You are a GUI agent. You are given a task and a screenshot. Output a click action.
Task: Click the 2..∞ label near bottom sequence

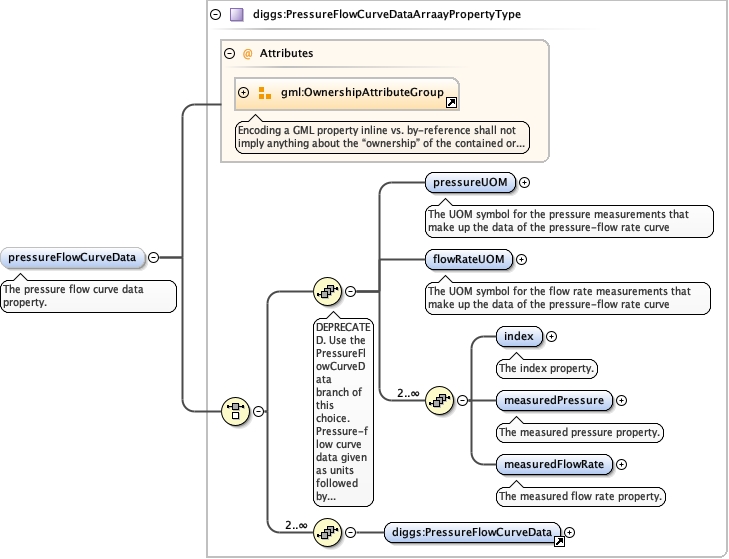tap(296, 525)
